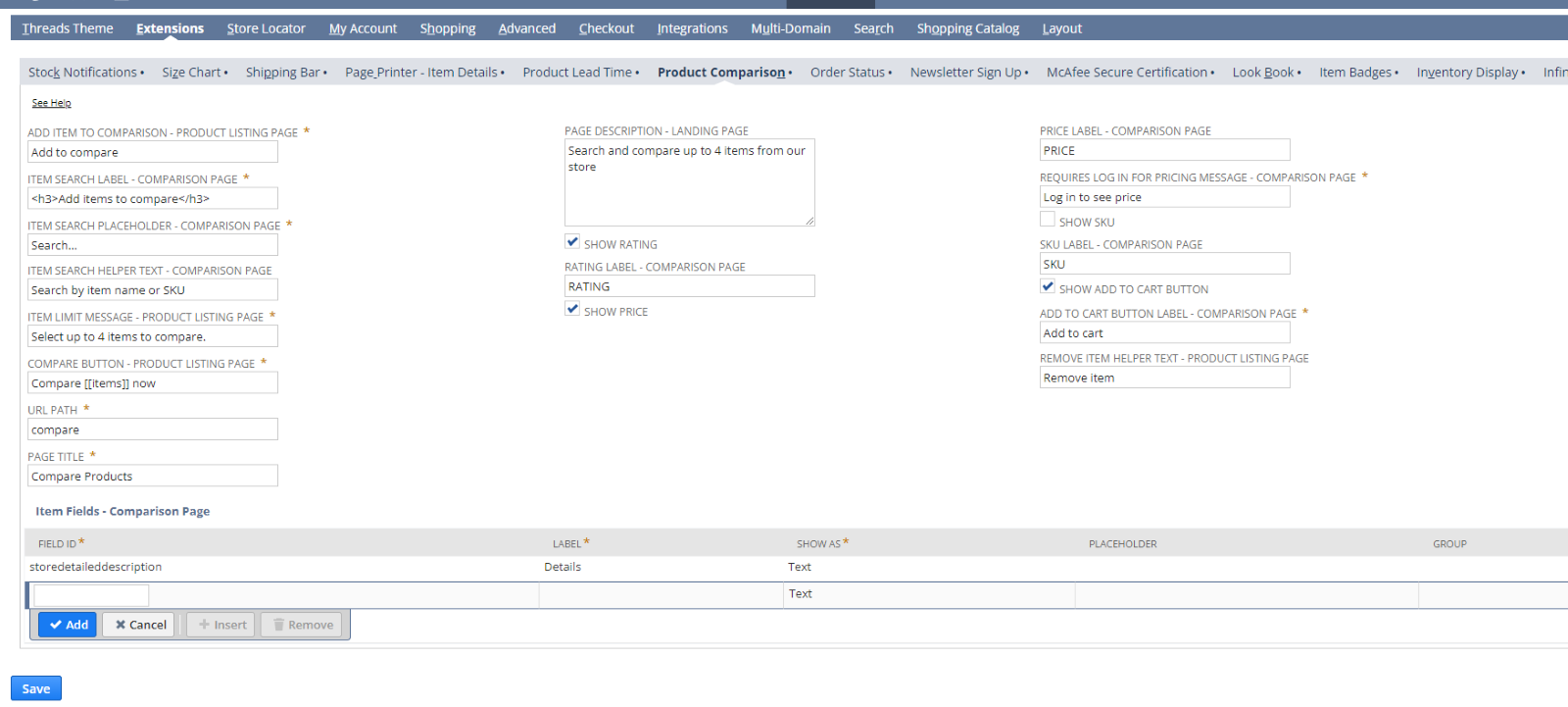Open the Extensions menu tab
1568x707 pixels.
tap(170, 28)
